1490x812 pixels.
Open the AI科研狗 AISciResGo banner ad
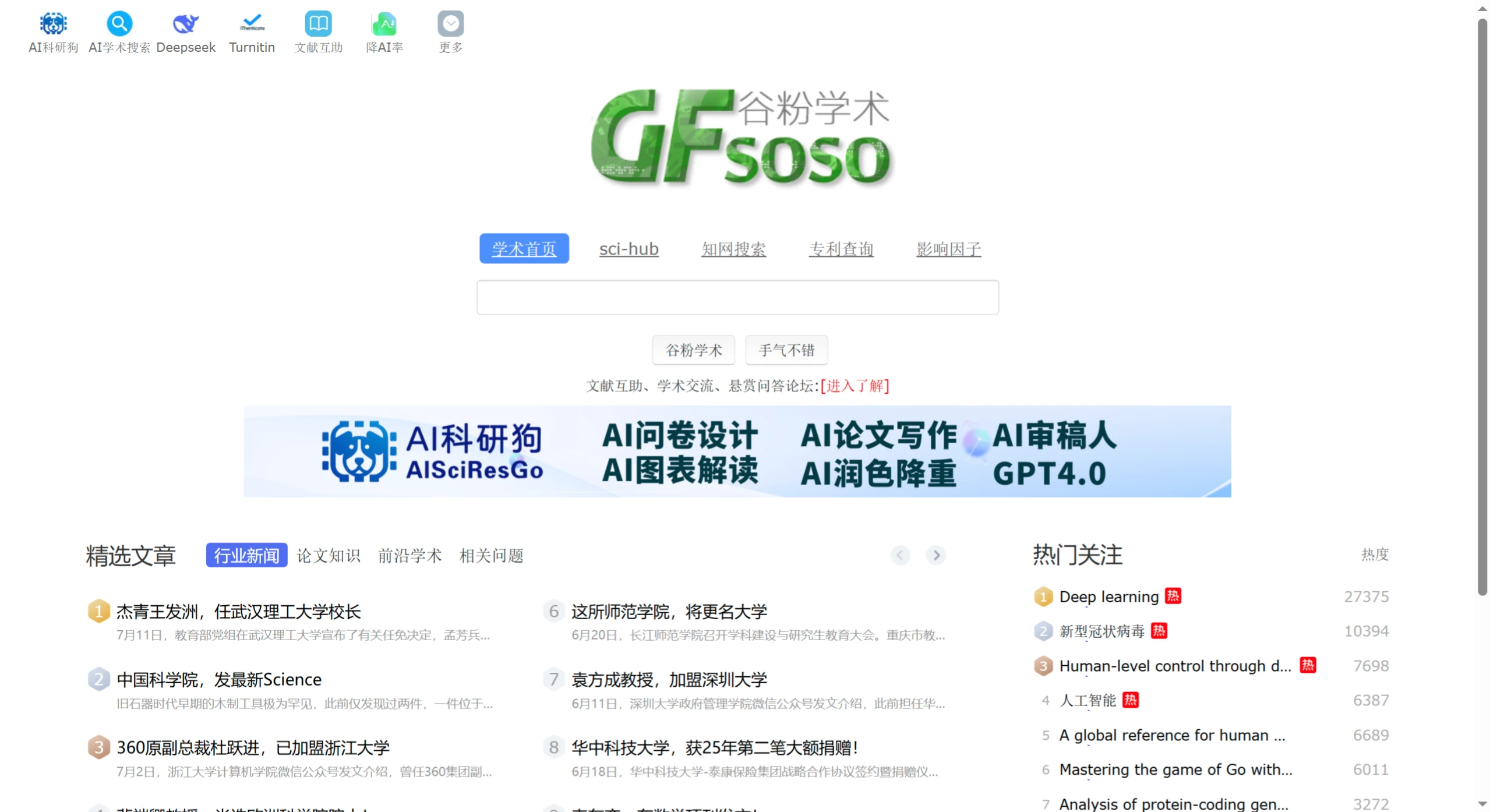point(737,451)
